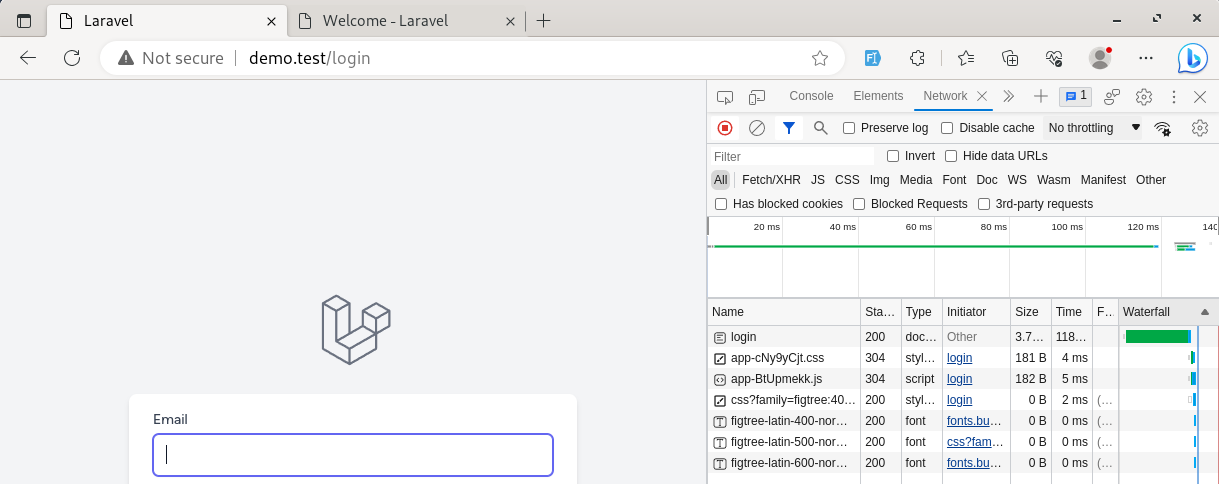Viewport: 1219px width, 484px height.
Task: Open network conditions wifi icon
Action: click(1163, 128)
